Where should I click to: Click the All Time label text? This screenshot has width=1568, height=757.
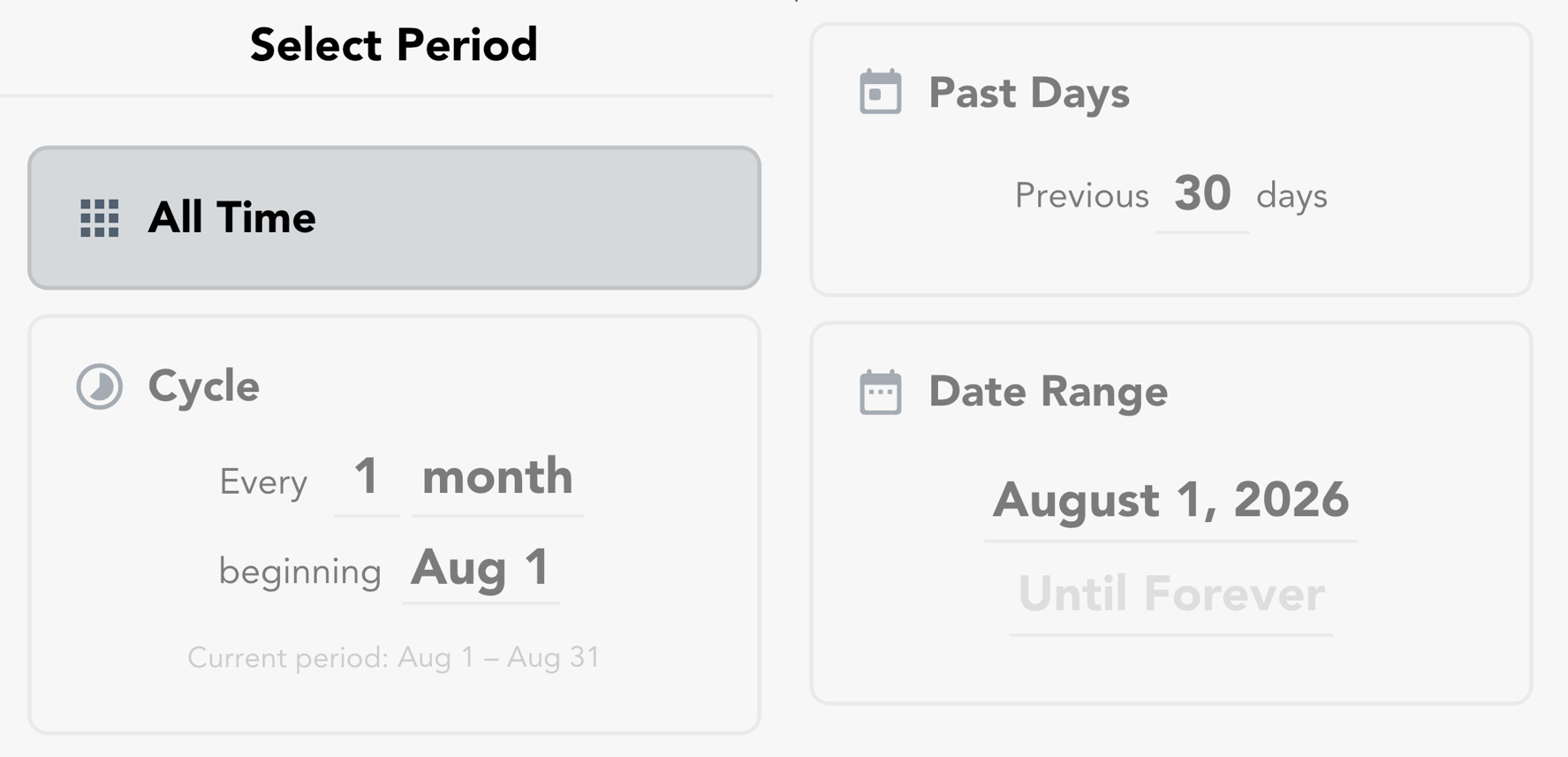click(x=231, y=217)
